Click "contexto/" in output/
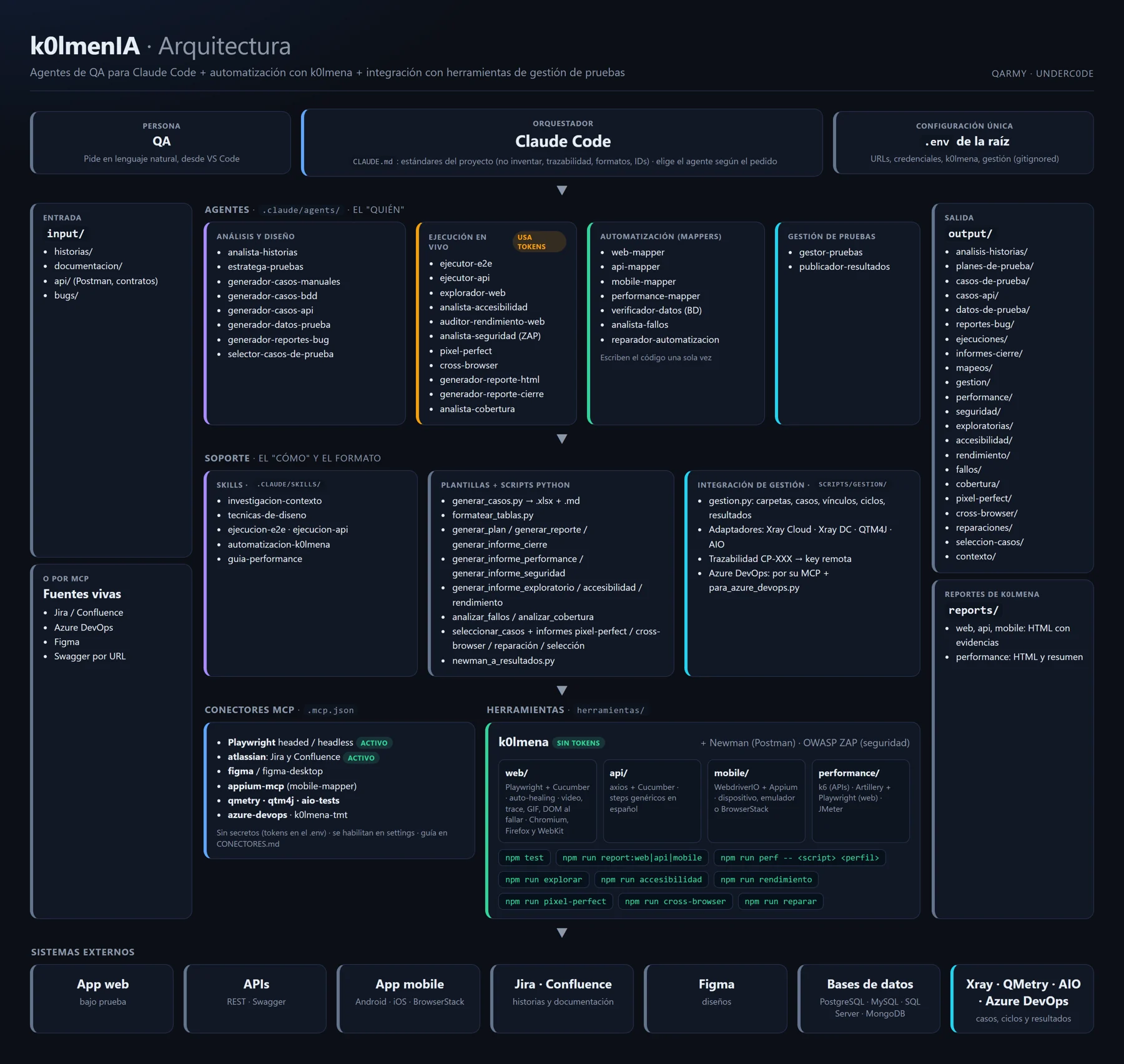1124x1064 pixels. (x=975, y=556)
